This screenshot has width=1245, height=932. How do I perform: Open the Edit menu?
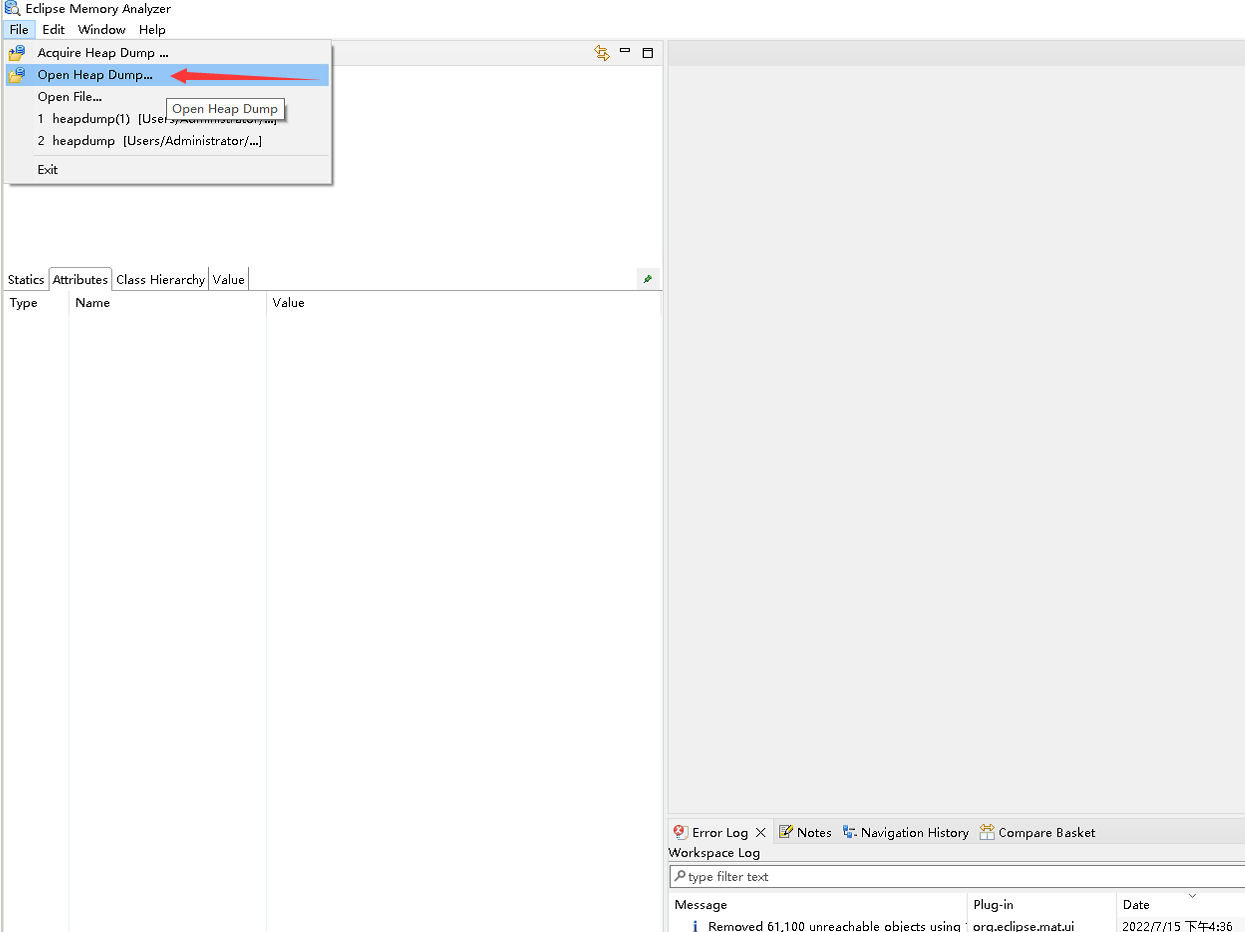pyautogui.click(x=53, y=30)
